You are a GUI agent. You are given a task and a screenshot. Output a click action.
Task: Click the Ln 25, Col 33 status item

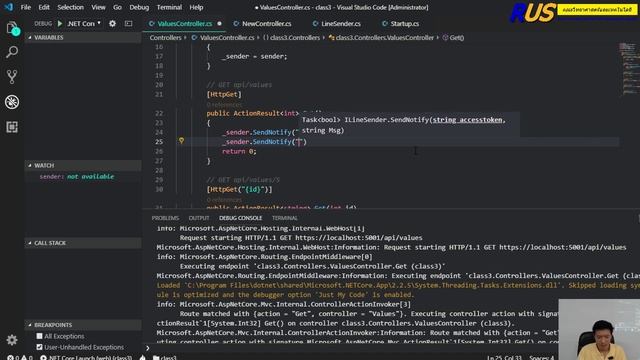[504, 358]
